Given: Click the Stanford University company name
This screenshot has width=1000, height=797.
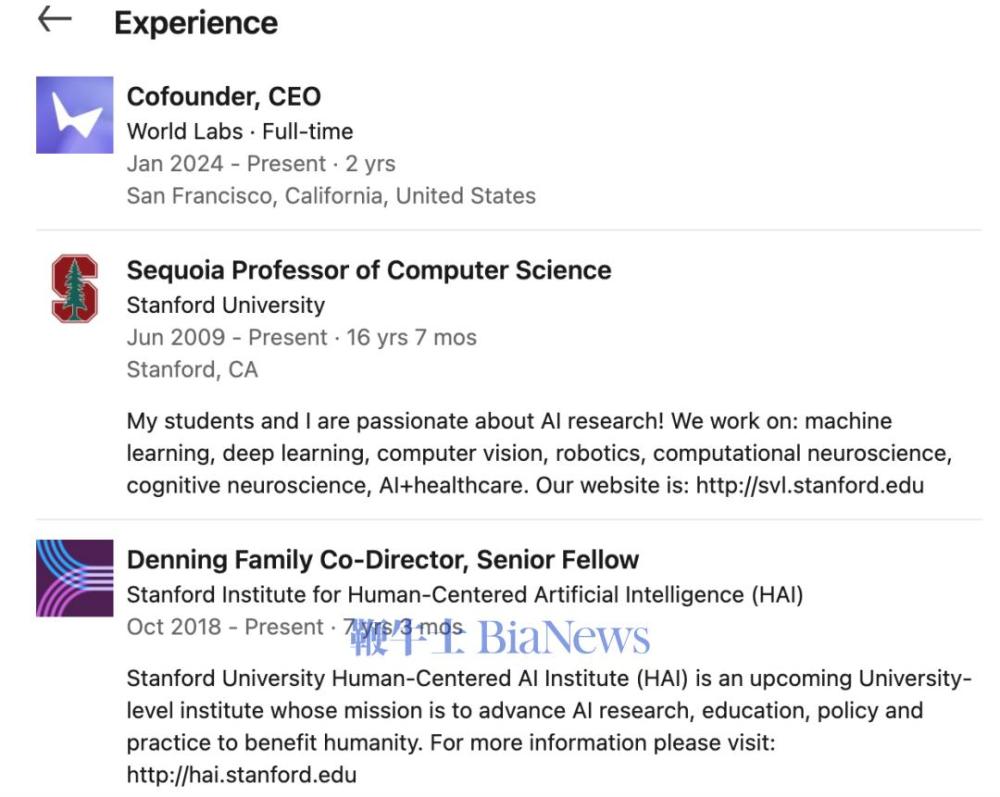Looking at the screenshot, I should pos(226,305).
